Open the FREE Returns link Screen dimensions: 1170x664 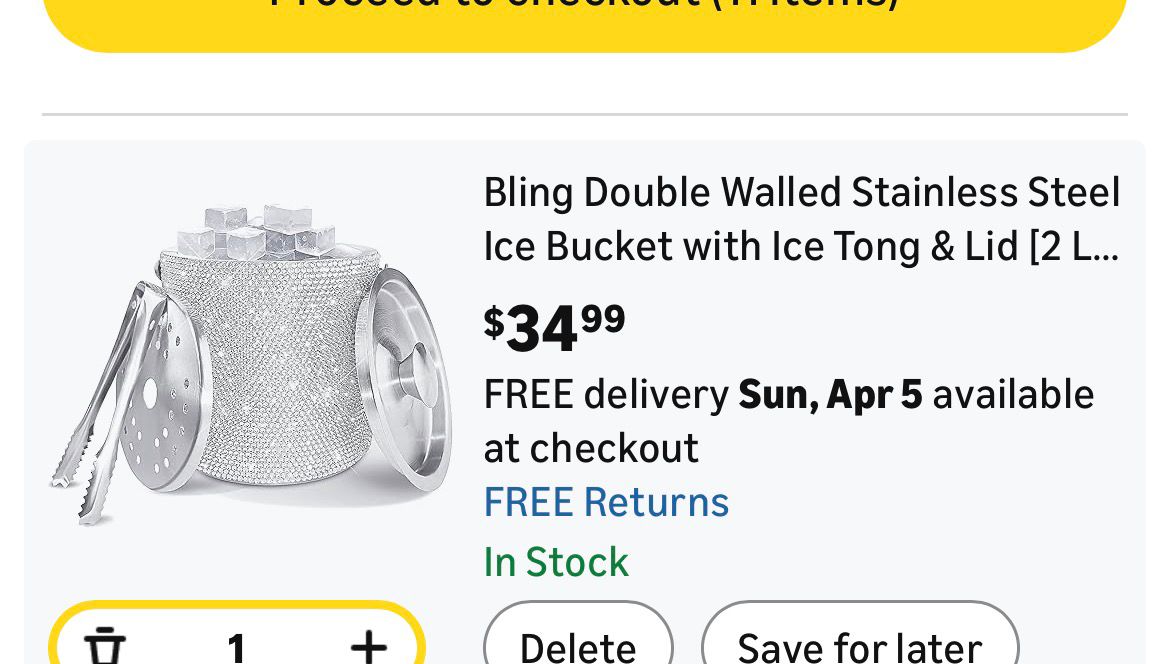pos(606,502)
